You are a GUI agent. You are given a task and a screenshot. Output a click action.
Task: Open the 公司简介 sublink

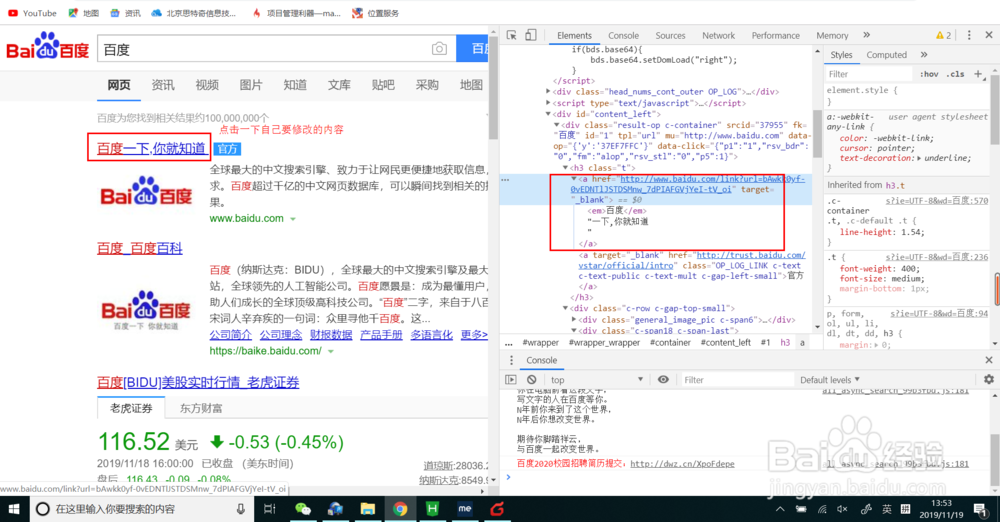click(x=230, y=334)
